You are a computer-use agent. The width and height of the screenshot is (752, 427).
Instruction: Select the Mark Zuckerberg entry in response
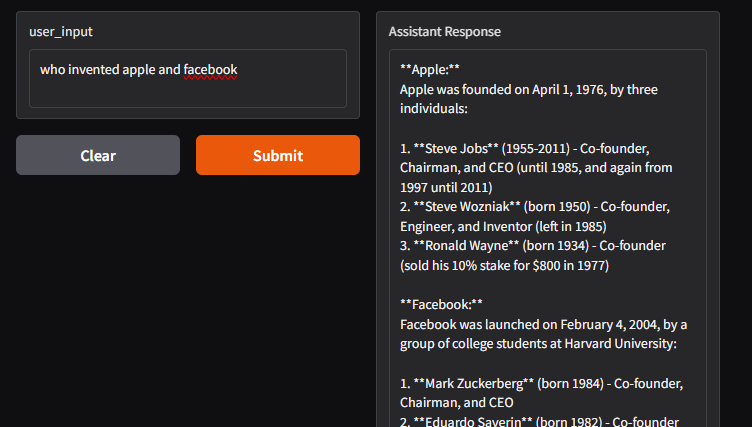pos(541,393)
